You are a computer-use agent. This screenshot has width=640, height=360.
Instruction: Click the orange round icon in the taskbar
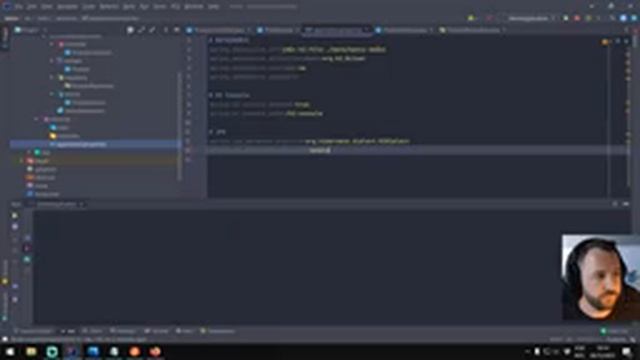(x=134, y=352)
